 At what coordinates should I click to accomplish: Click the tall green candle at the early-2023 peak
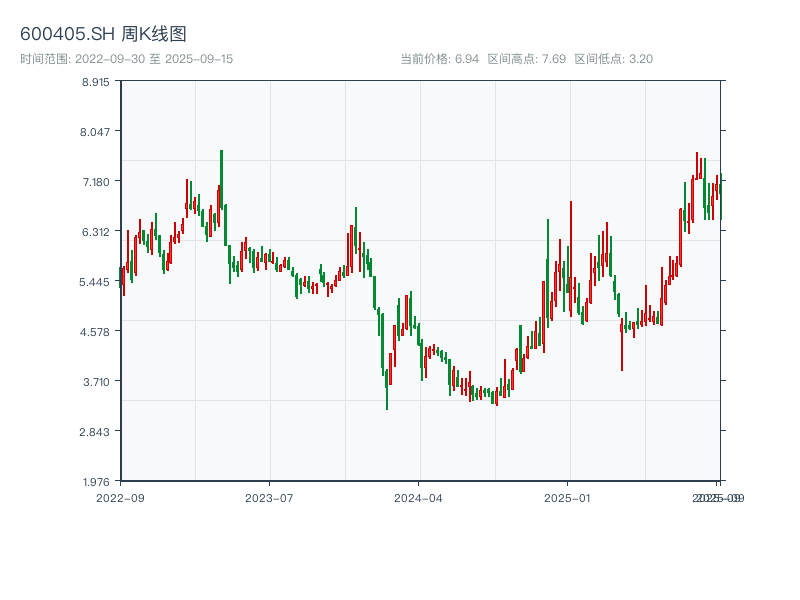(x=221, y=180)
